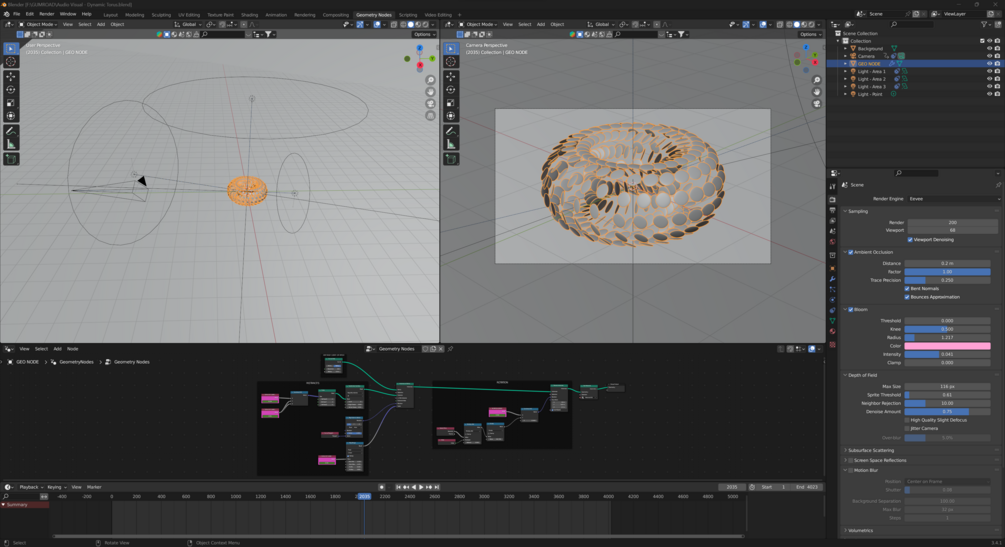Expand the Background item in outliner
The width and height of the screenshot is (1005, 547).
[x=845, y=48]
